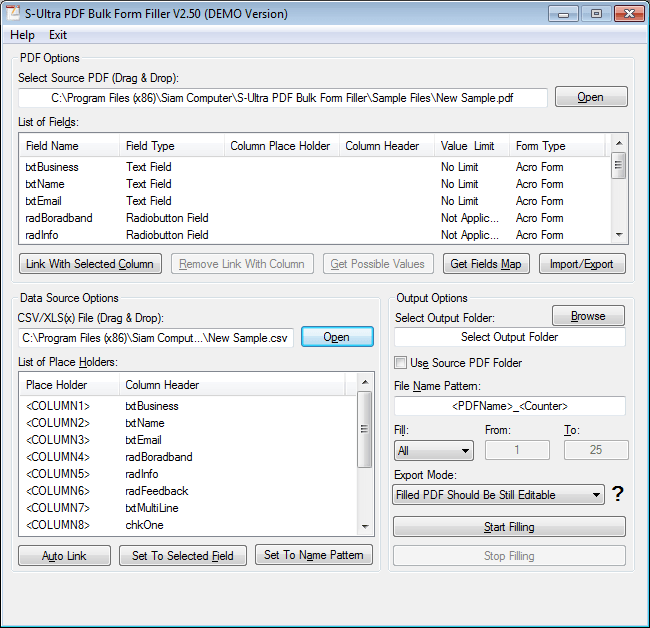Open the Fill dropdown set to All
The width and height of the screenshot is (650, 628).
[x=434, y=451]
